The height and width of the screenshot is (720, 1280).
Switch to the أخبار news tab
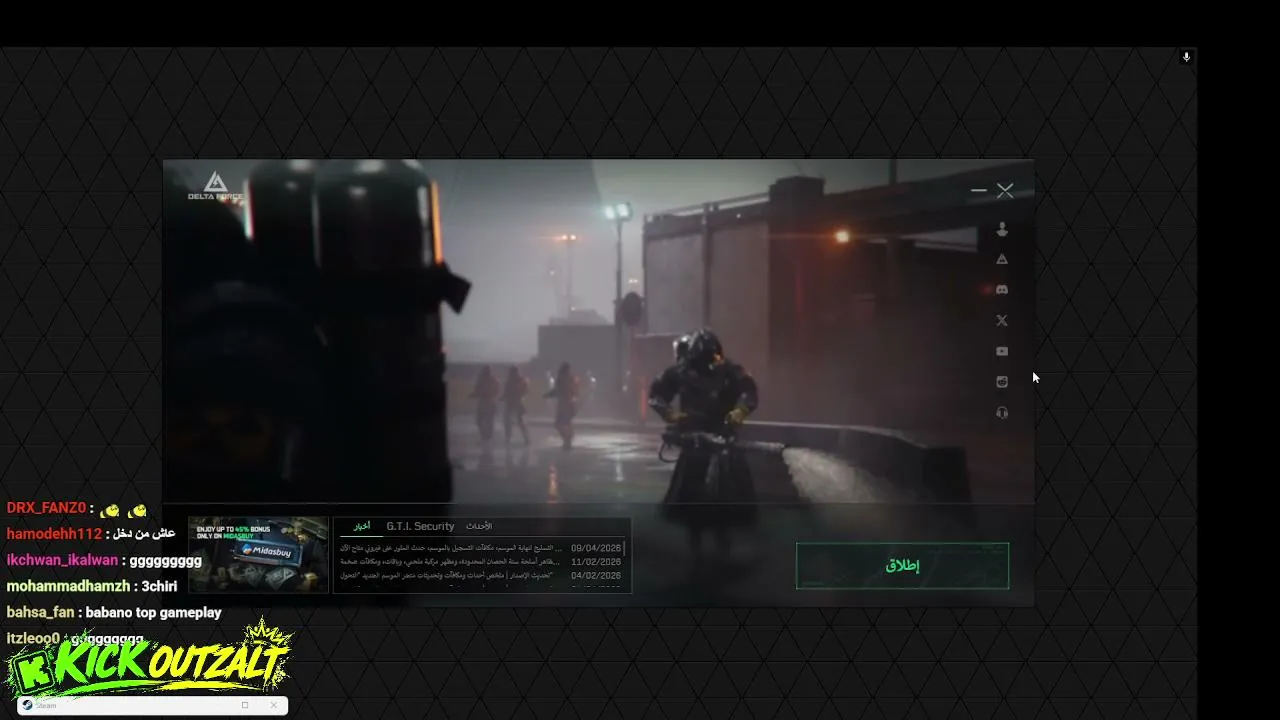pos(362,526)
